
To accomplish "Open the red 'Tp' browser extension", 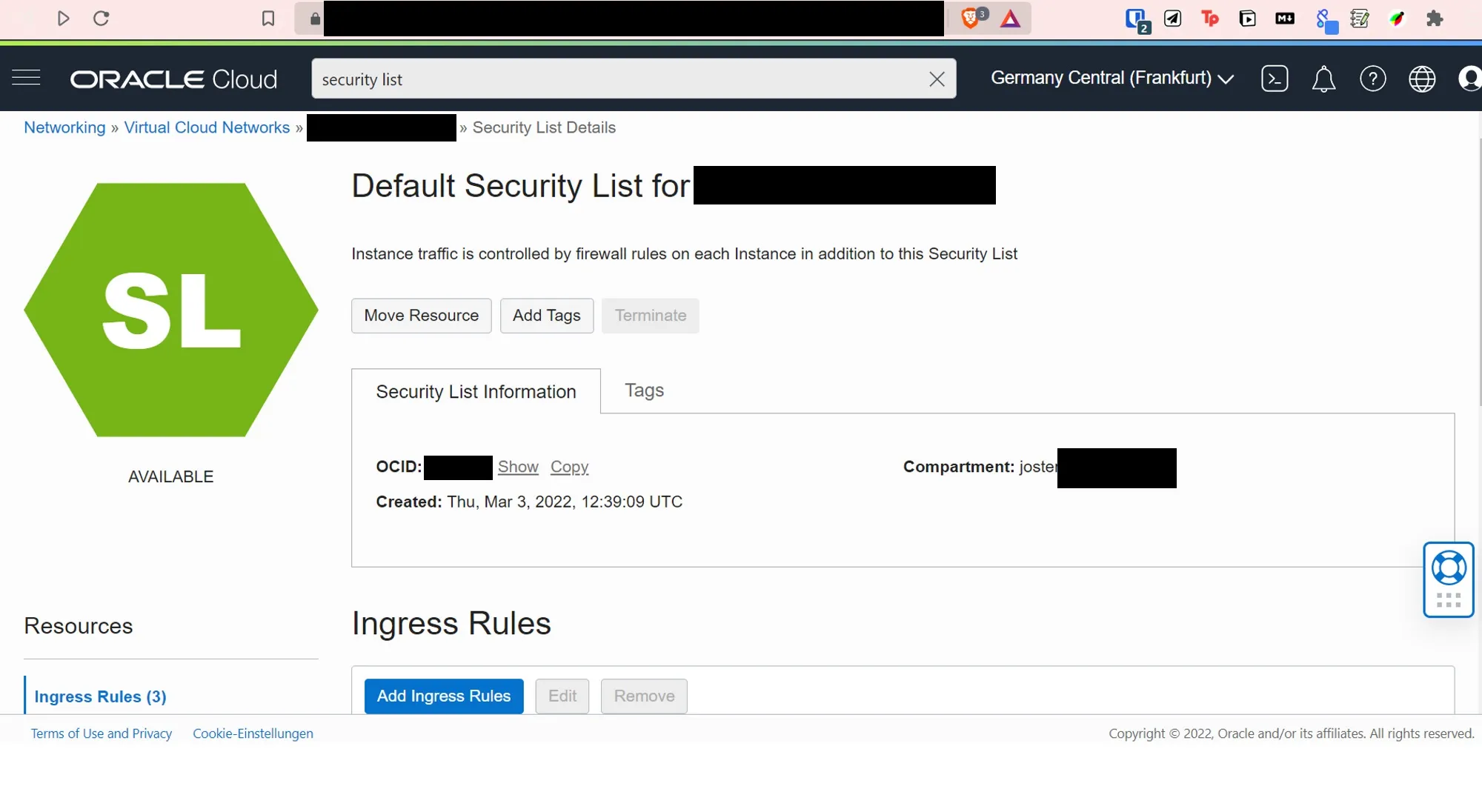I will pos(1210,18).
